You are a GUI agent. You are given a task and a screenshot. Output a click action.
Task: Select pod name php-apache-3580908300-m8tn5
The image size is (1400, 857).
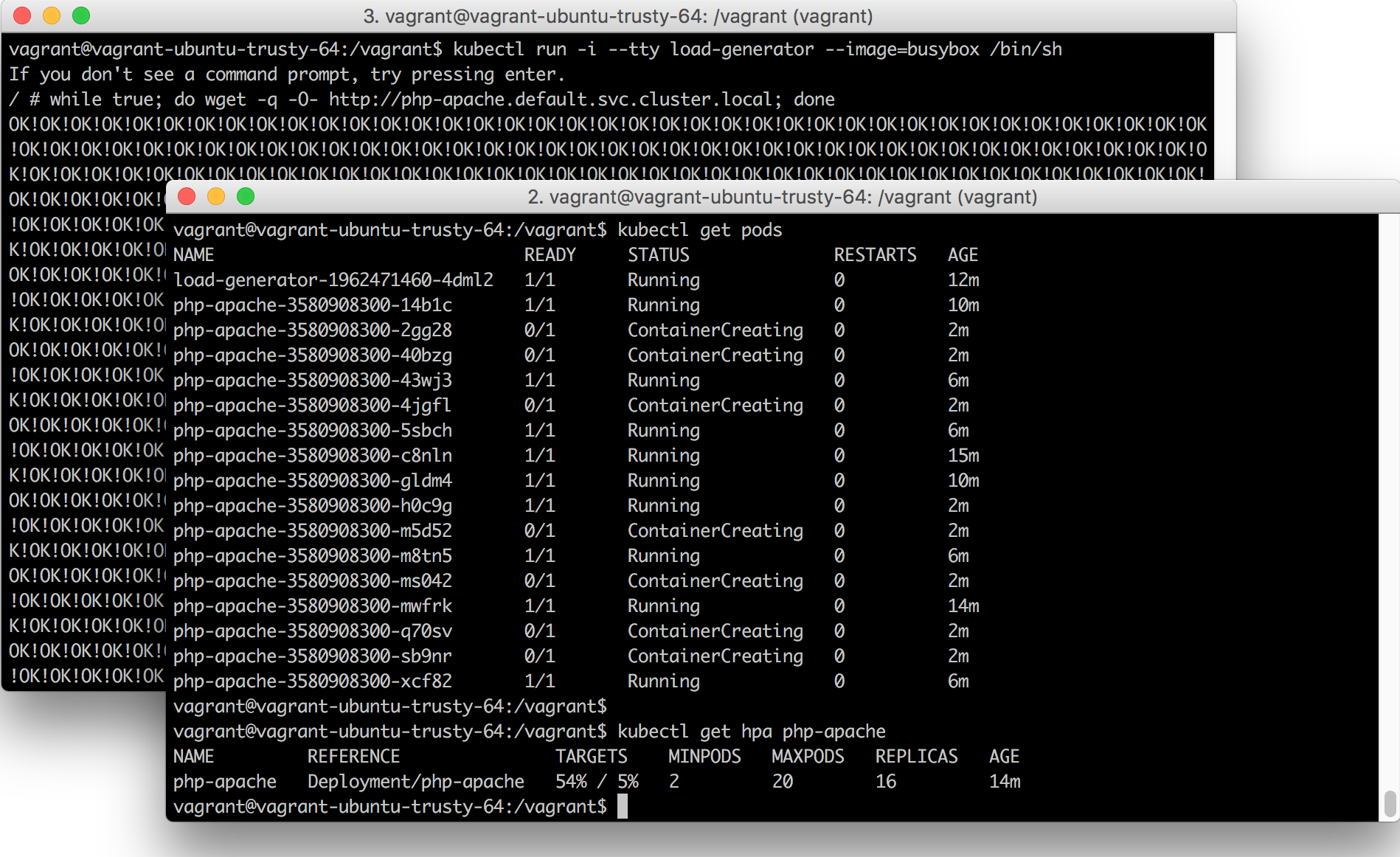pos(313,556)
